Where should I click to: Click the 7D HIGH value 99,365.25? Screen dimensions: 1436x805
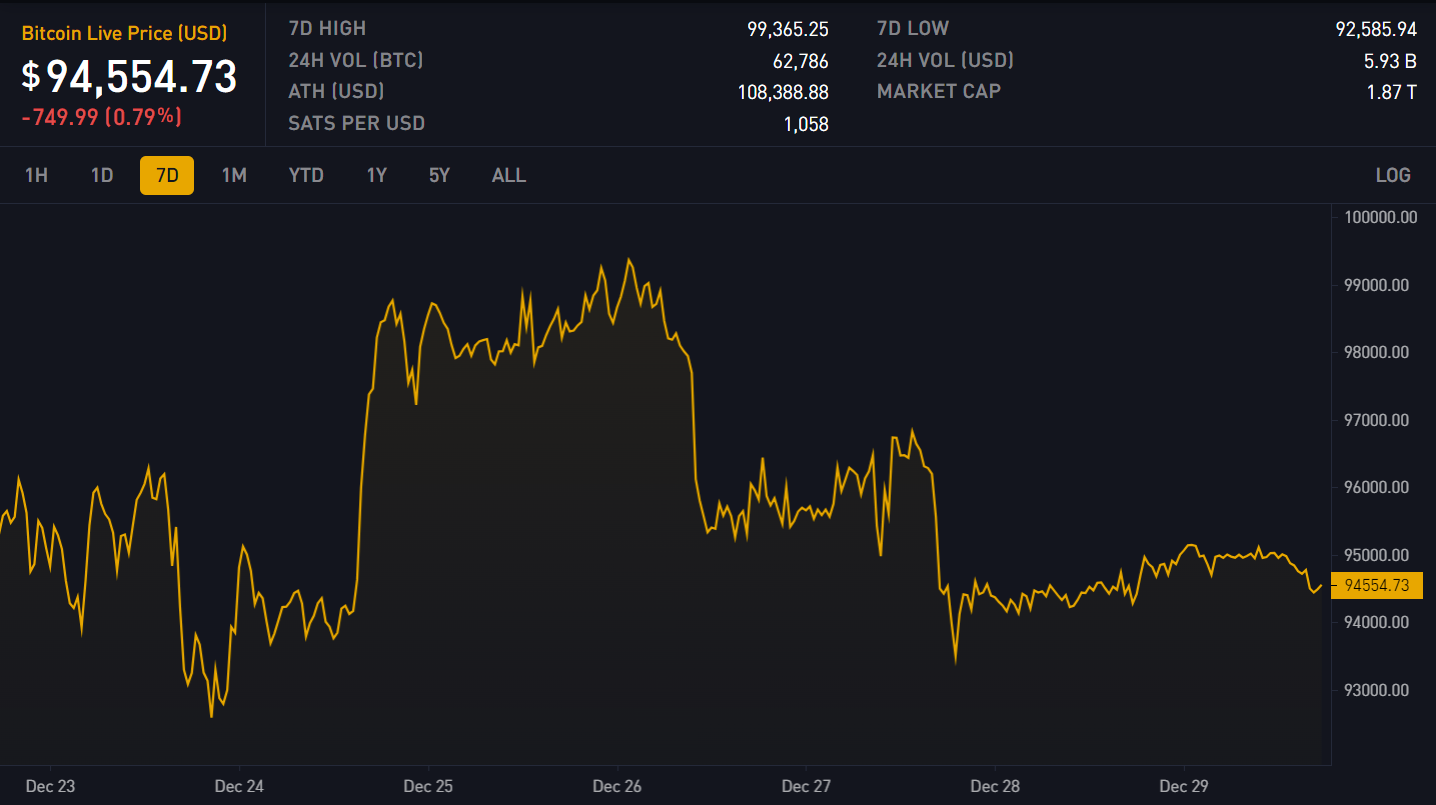point(787,29)
